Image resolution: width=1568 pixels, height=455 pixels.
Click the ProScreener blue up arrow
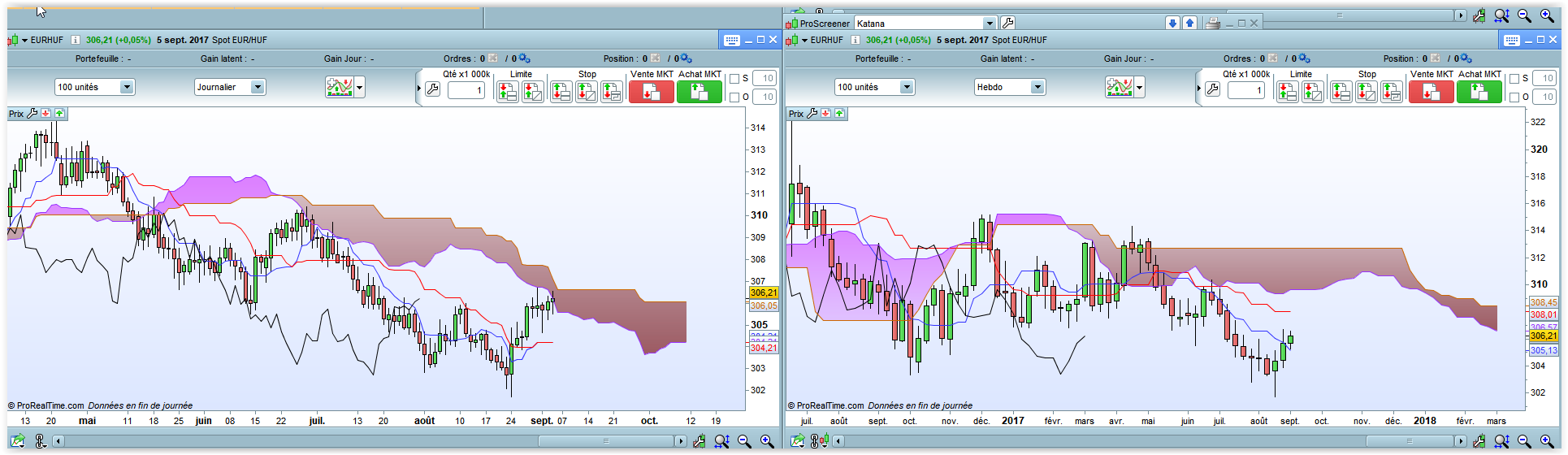[x=1189, y=23]
